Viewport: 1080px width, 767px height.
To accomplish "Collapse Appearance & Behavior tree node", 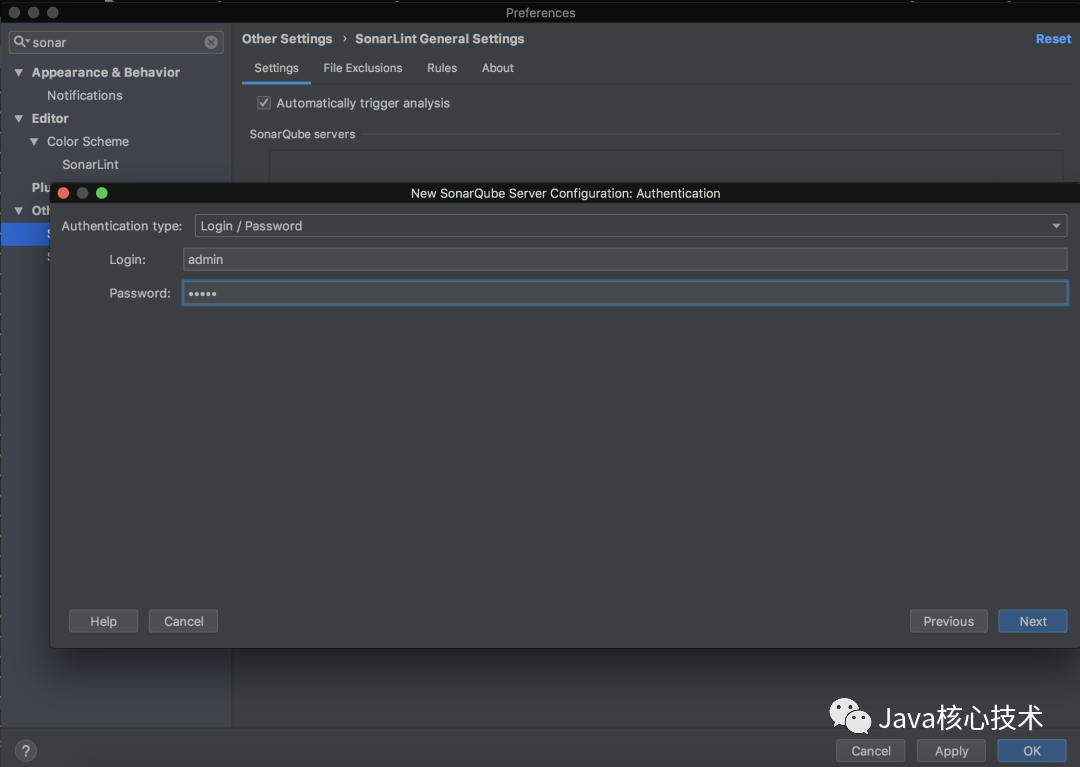I will tap(19, 72).
